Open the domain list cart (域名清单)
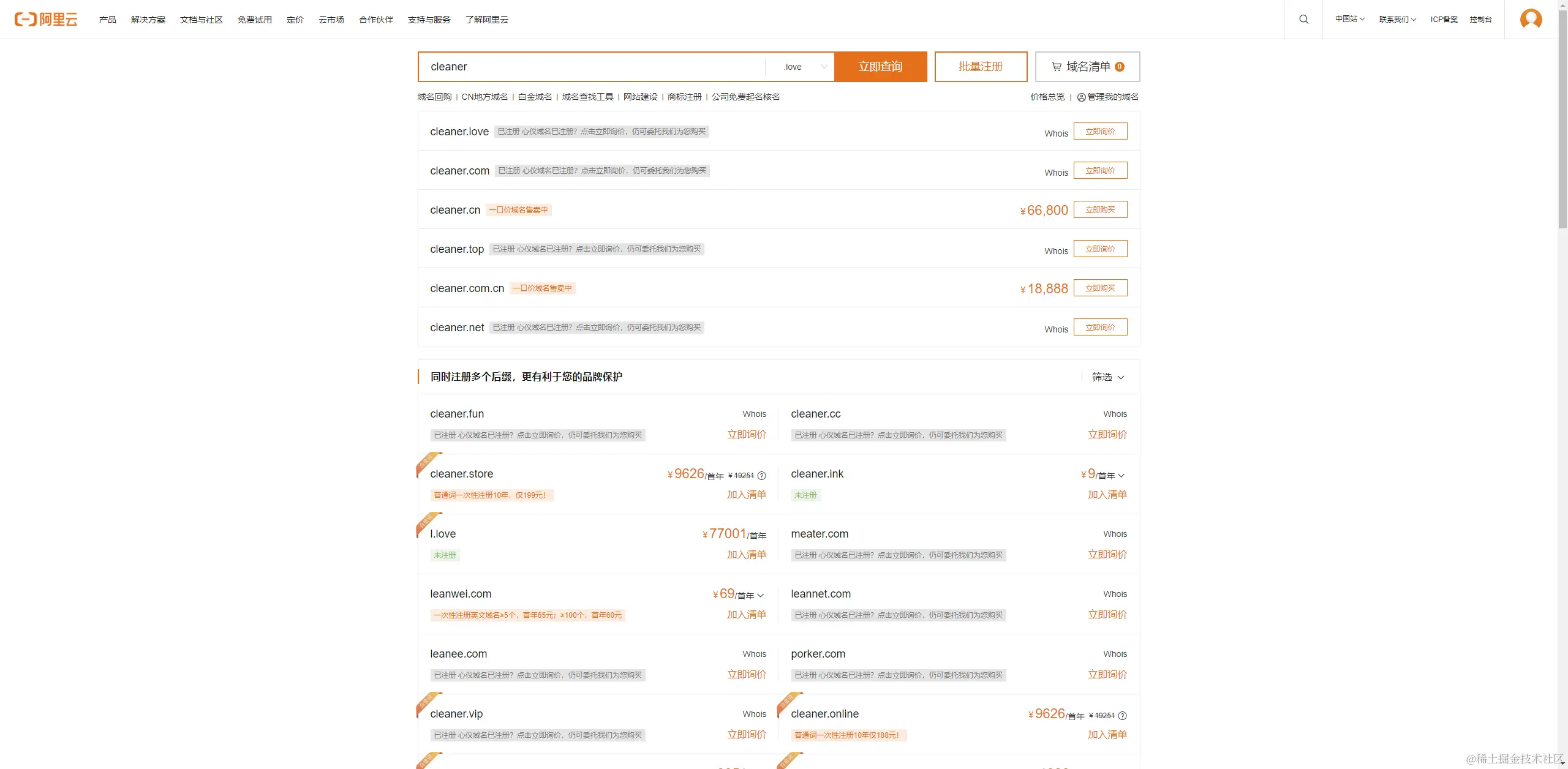The height and width of the screenshot is (769, 1568). [x=1087, y=67]
